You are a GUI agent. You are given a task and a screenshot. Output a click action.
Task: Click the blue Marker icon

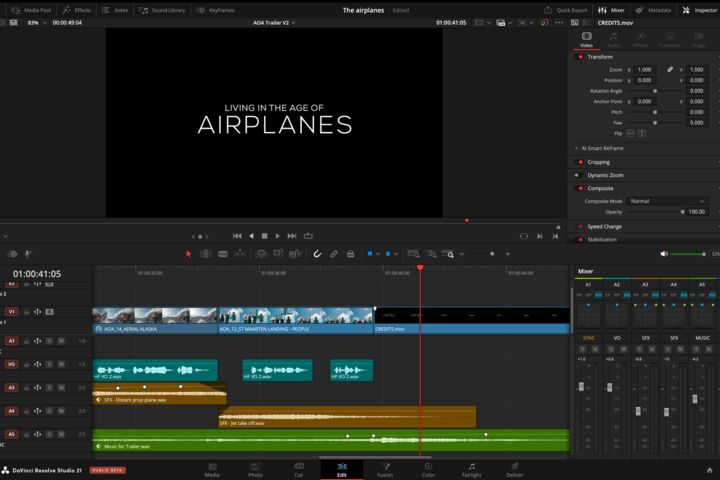click(x=388, y=254)
